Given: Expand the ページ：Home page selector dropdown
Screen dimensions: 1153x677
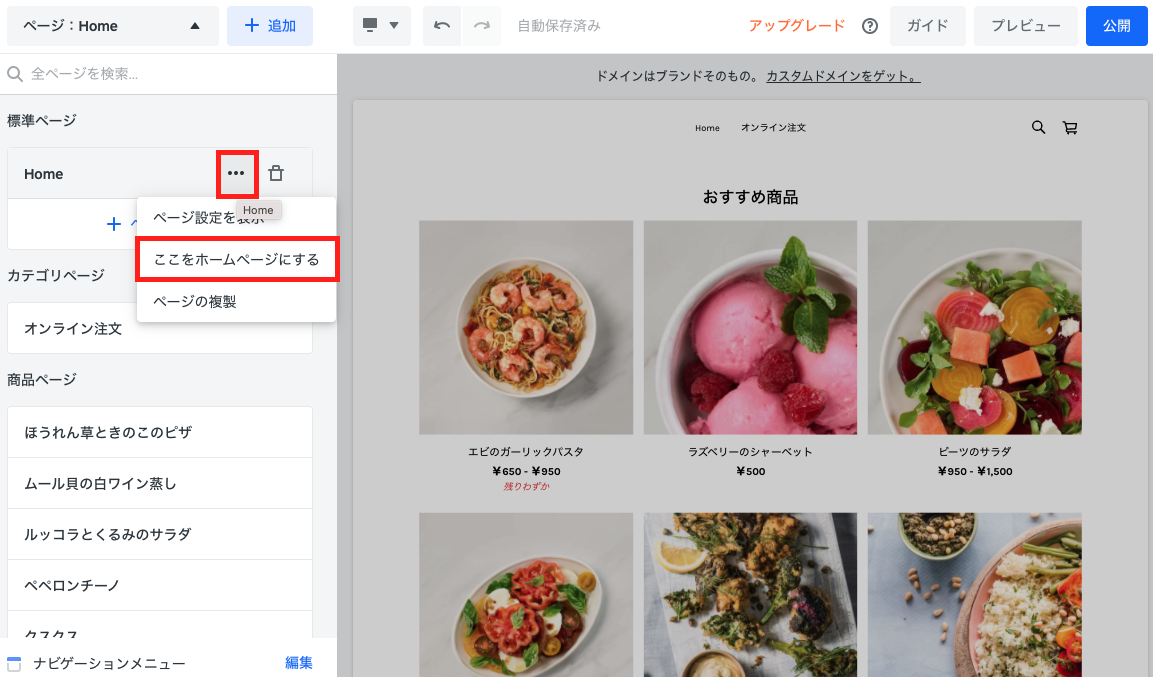Looking at the screenshot, I should pos(113,26).
